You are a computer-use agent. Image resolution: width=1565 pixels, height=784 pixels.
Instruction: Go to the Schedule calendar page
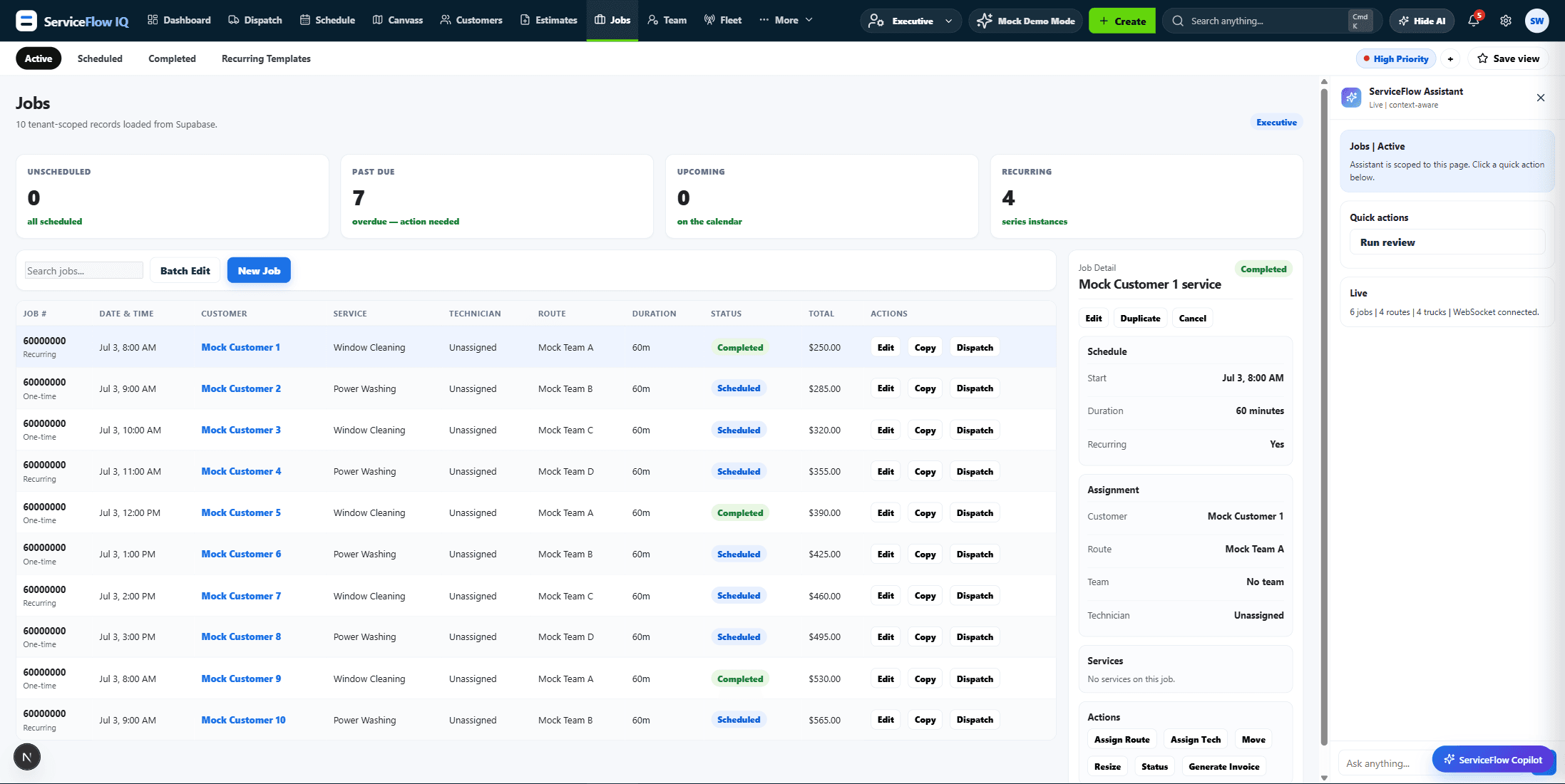coord(327,20)
